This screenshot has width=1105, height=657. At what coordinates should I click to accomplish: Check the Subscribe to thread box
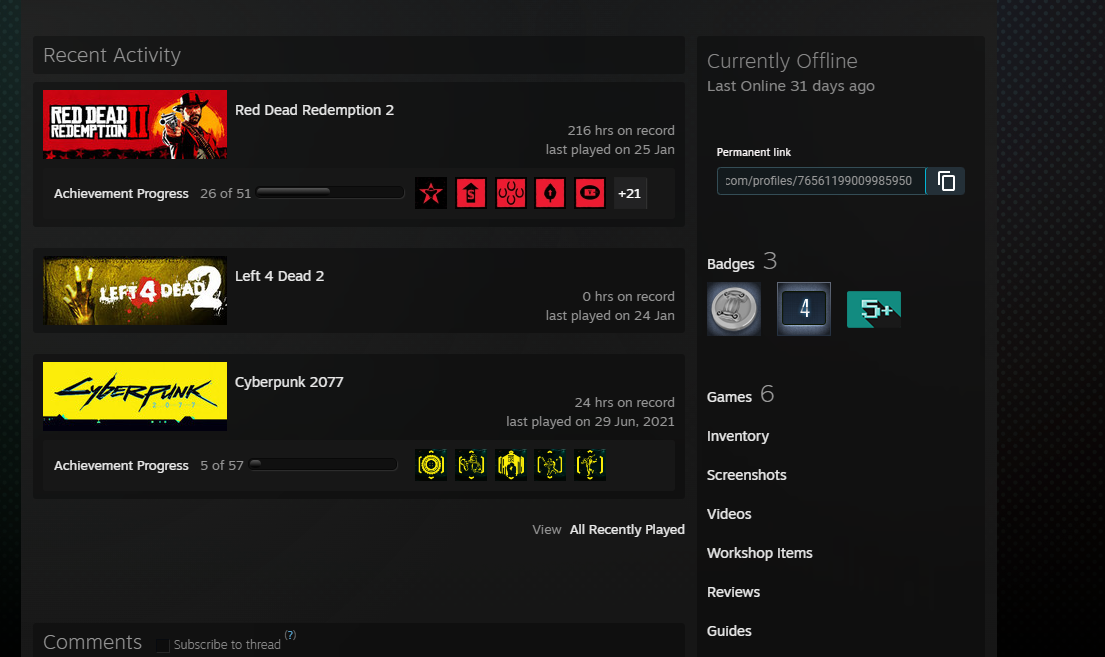(163, 645)
